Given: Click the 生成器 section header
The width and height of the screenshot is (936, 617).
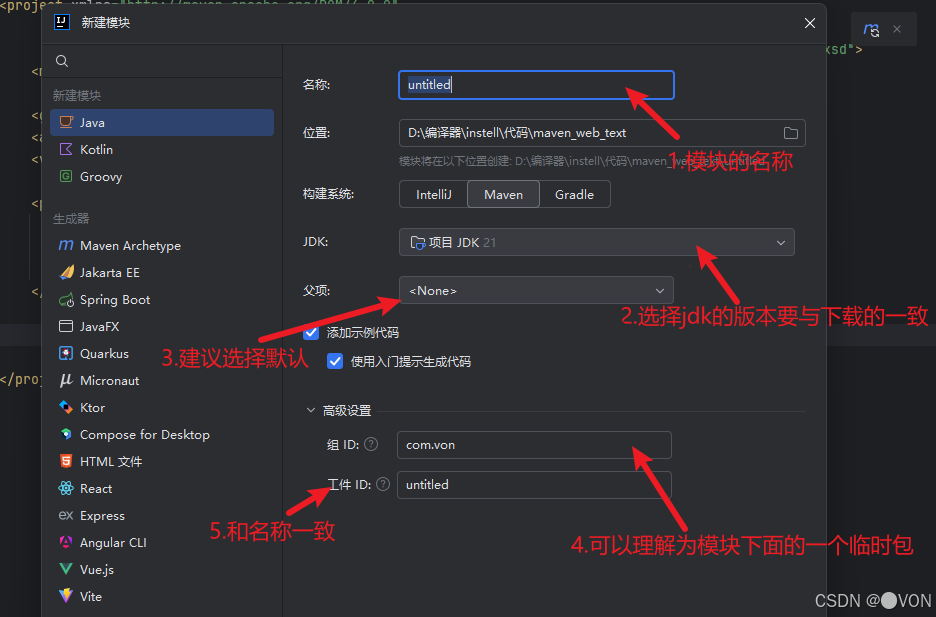Looking at the screenshot, I should 71,218.
